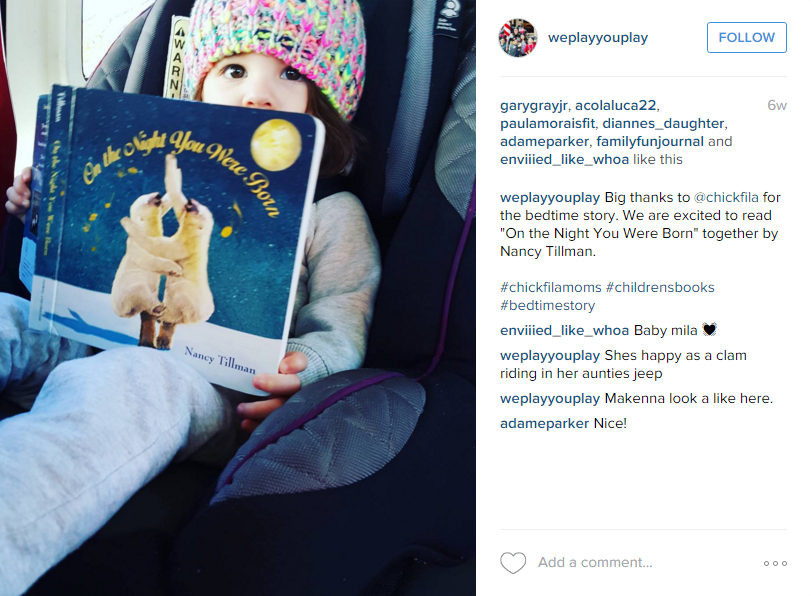Open the weplayyouplay username in the header
The image size is (811, 596).
click(x=597, y=38)
